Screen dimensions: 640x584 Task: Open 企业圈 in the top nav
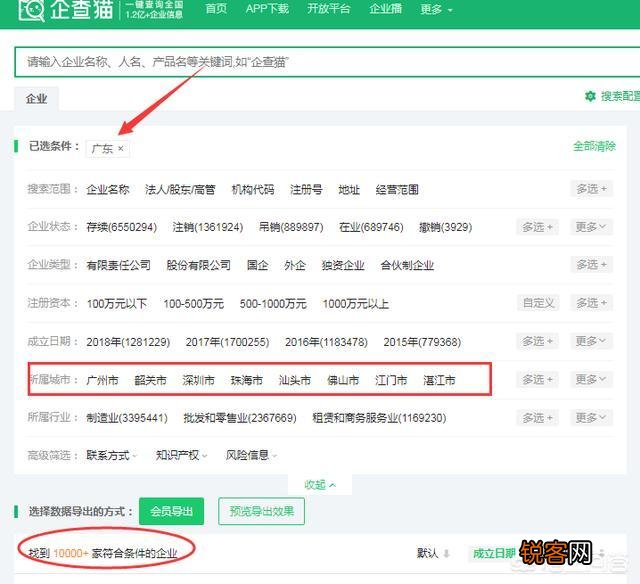(x=385, y=9)
